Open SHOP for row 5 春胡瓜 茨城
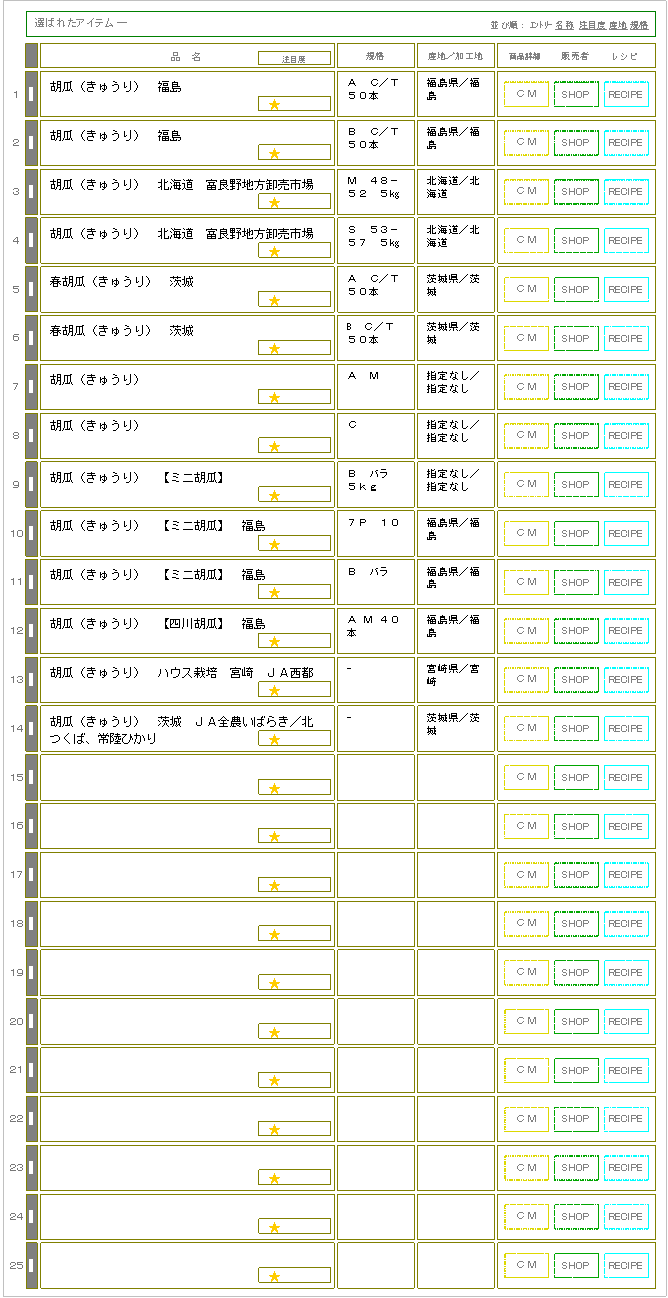The height and width of the screenshot is (1298, 668). 576,289
